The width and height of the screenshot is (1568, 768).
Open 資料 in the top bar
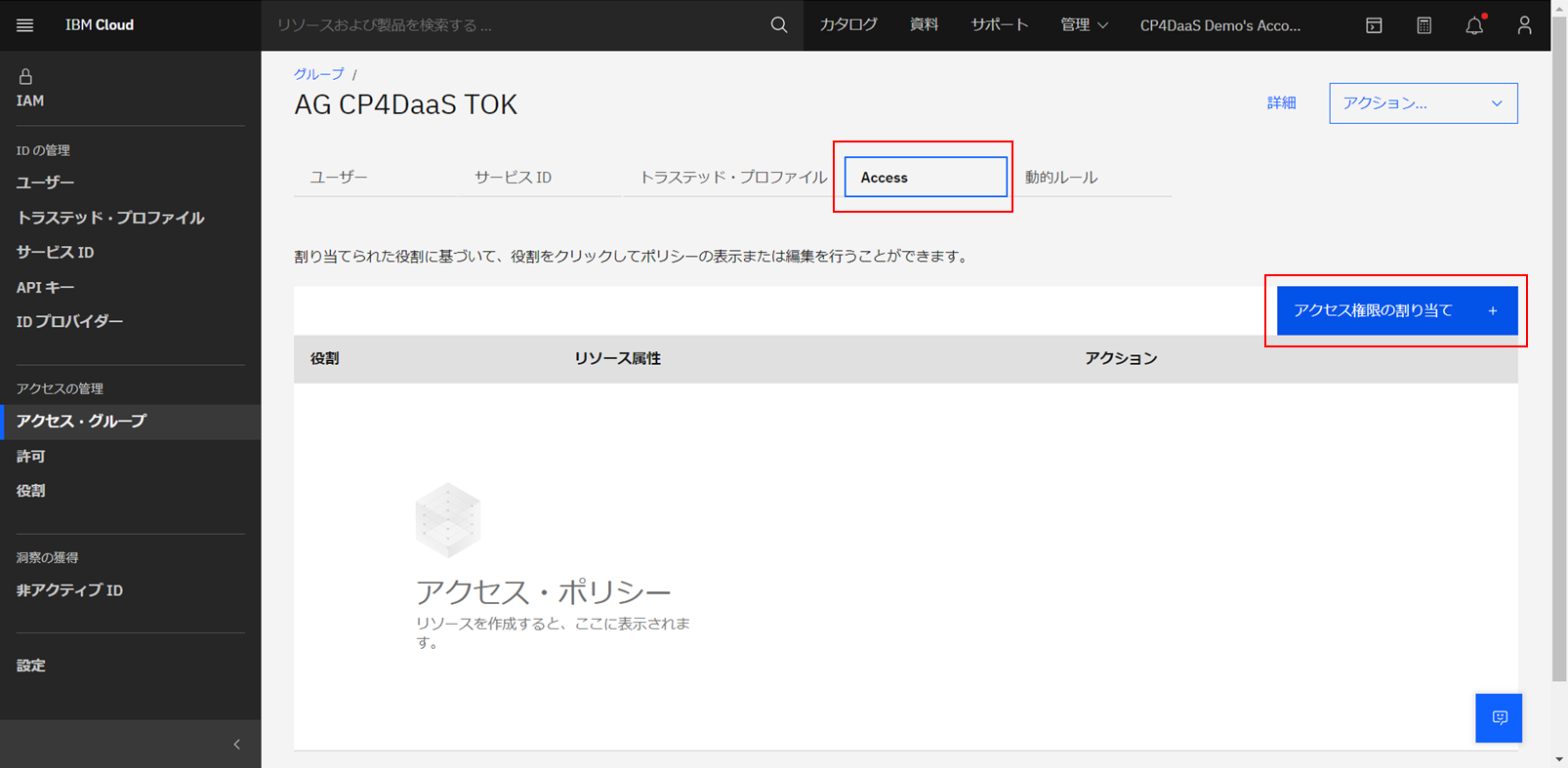click(x=924, y=25)
